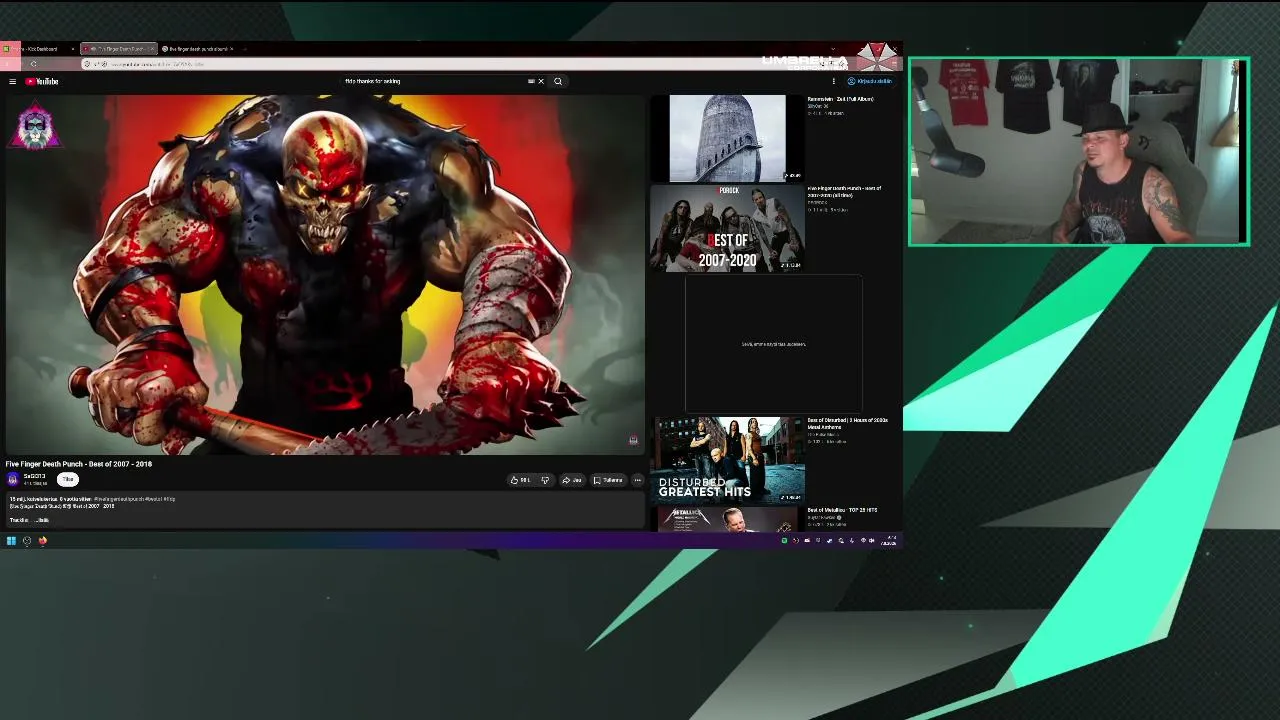Viewport: 1280px width, 720px height.
Task: Click the video title Five Finger Death Punch
Action: (78, 464)
